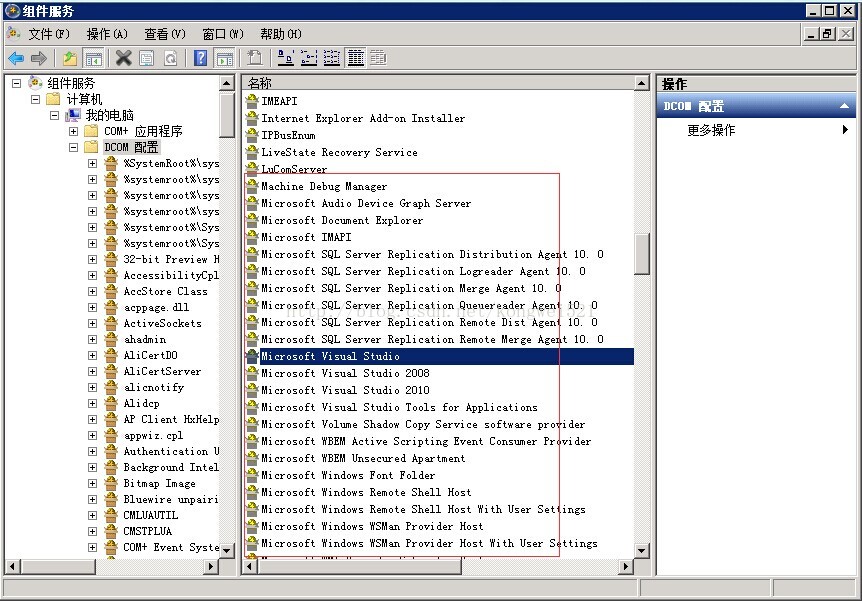Viewport: 862px width, 601px height.
Task: Select acppage.dll in the tree
Action: (x=156, y=307)
